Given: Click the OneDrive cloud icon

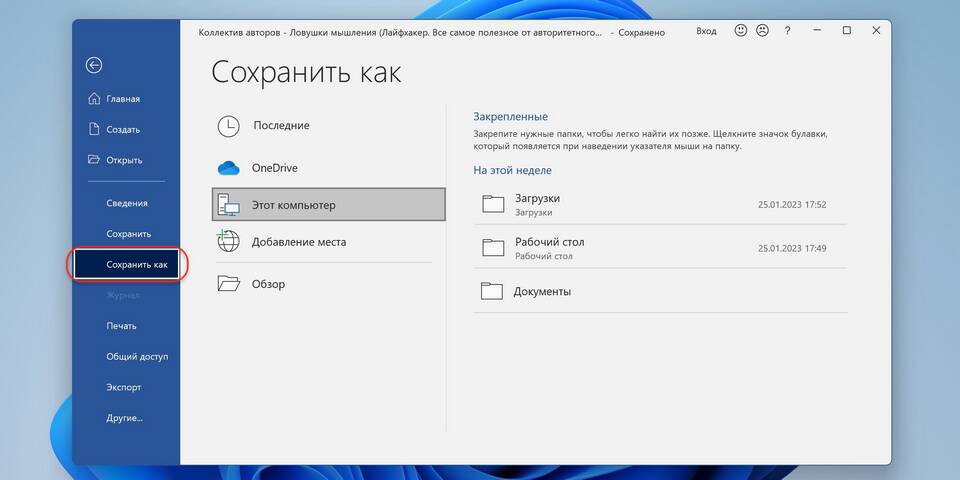Looking at the screenshot, I should tap(229, 168).
